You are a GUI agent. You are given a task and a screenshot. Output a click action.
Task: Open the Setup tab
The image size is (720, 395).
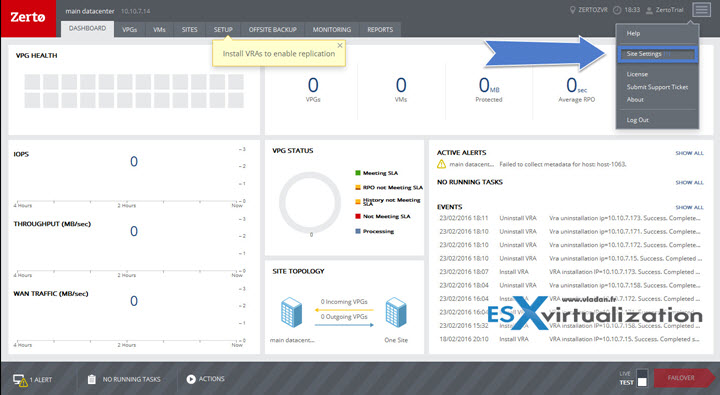[223, 29]
